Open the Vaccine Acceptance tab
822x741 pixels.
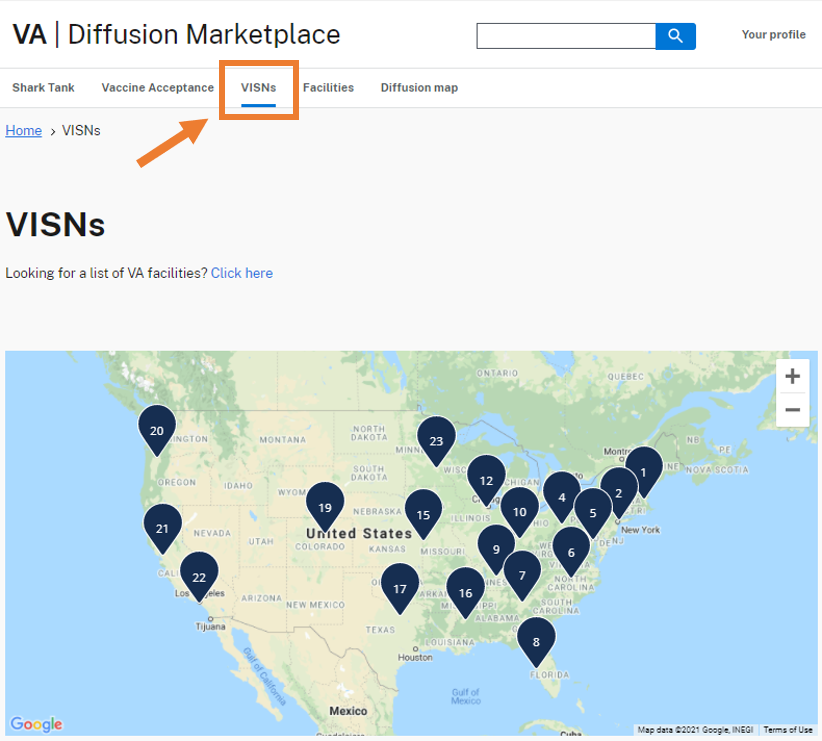click(158, 88)
